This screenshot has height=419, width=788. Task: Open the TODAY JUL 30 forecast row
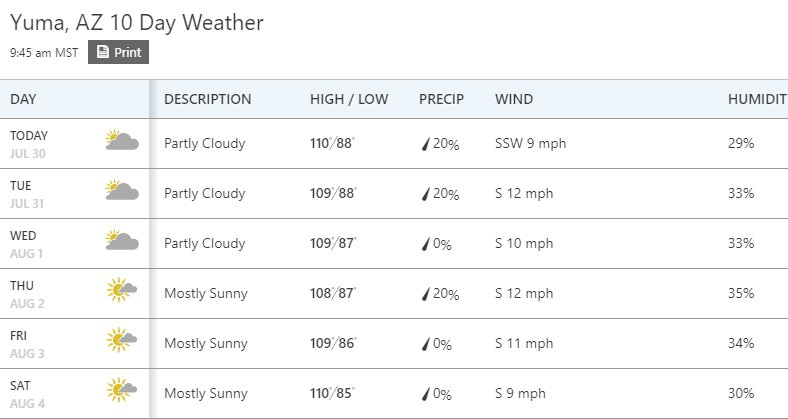[x=394, y=144]
